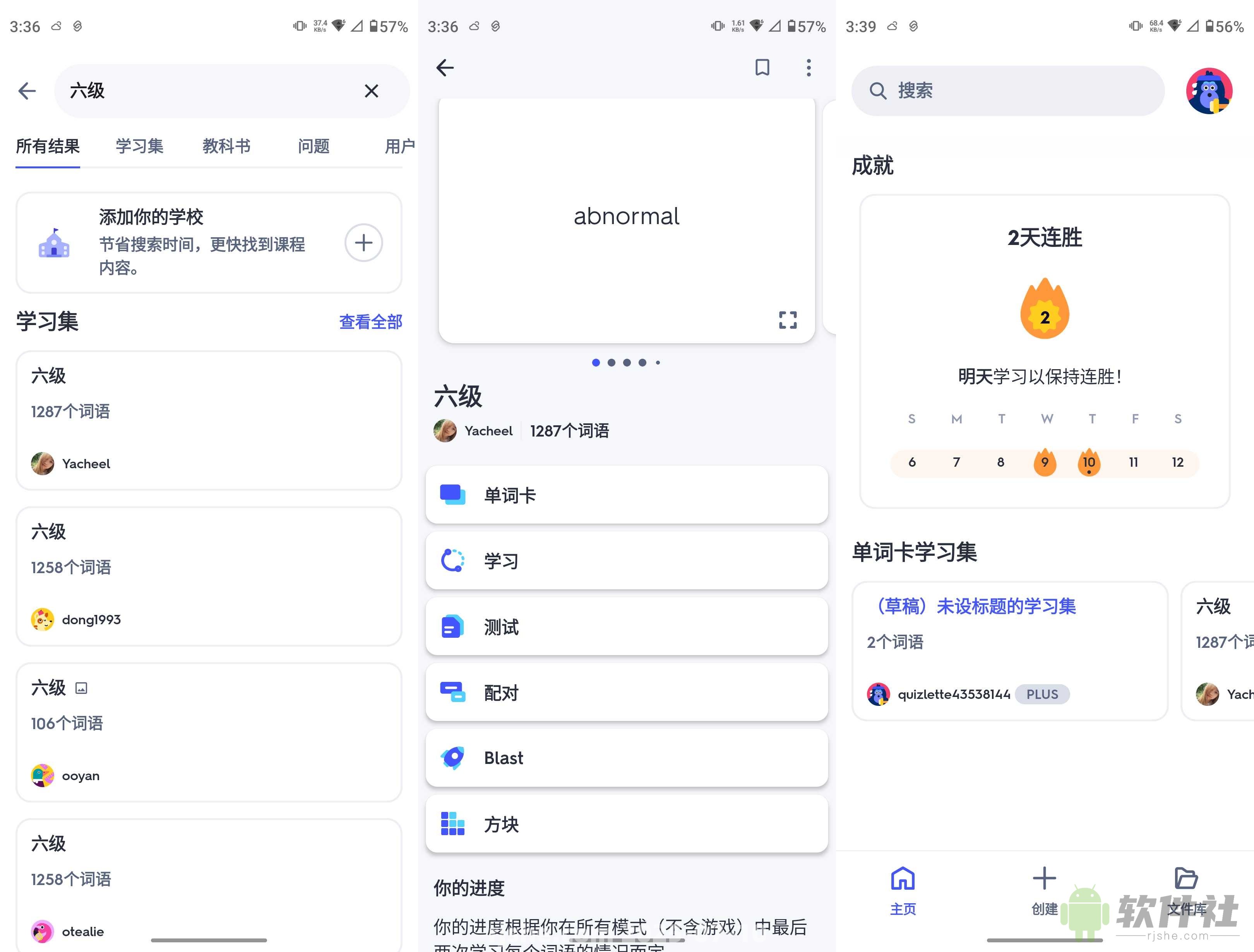Open the Blast game mode

(x=626, y=758)
